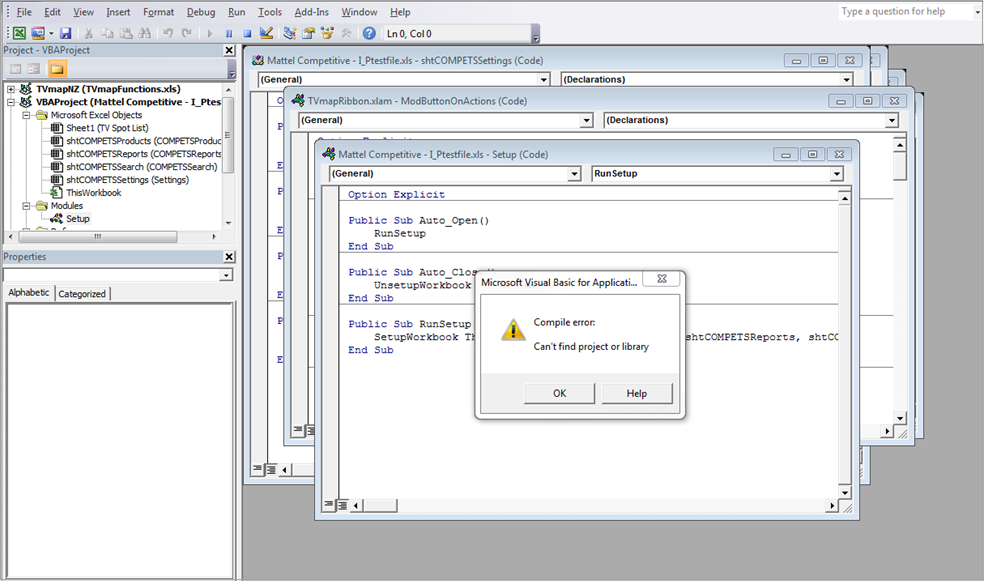Open the Insert menu

pyautogui.click(x=118, y=12)
